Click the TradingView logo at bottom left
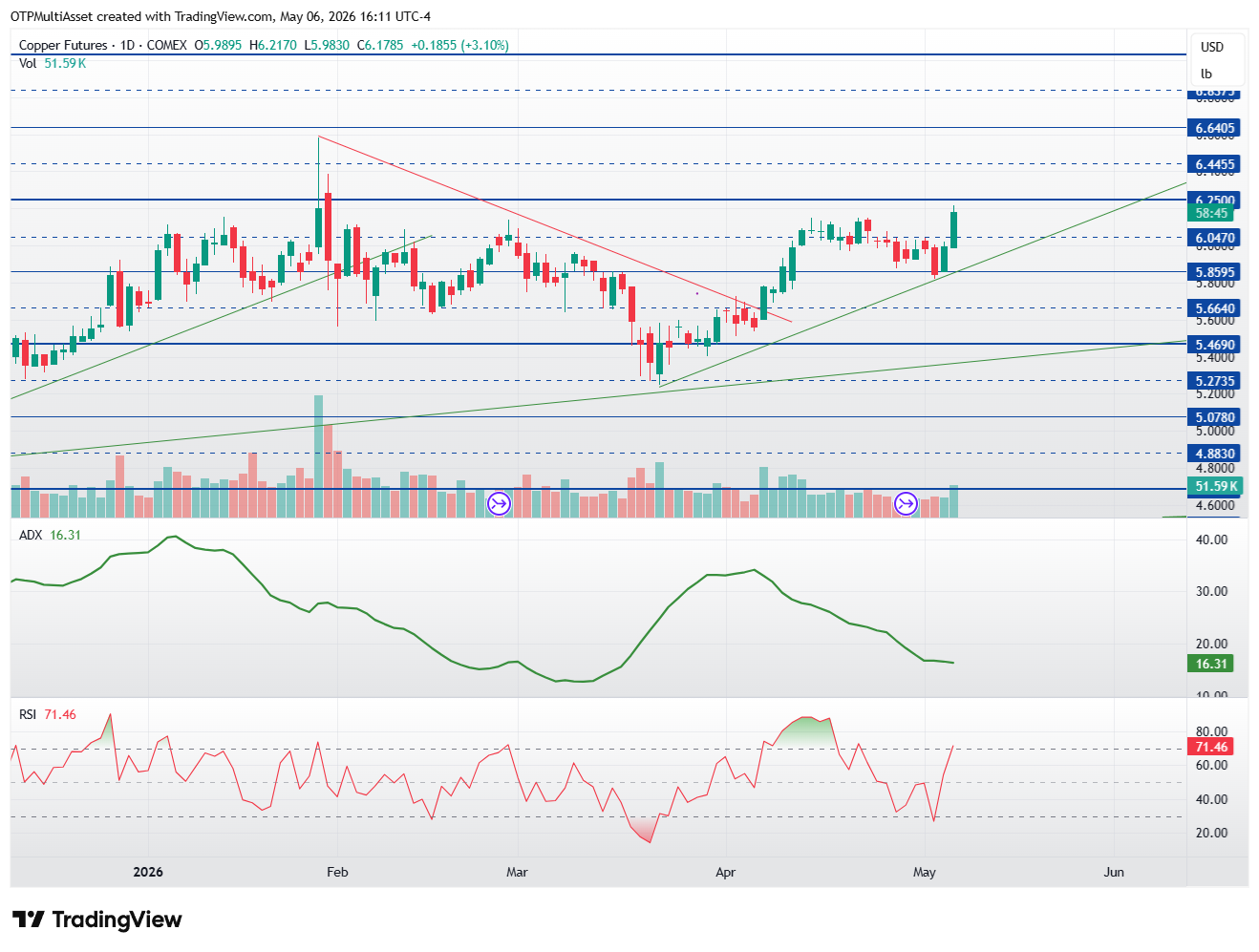This screenshot has width=1259, height=952. tap(96, 920)
